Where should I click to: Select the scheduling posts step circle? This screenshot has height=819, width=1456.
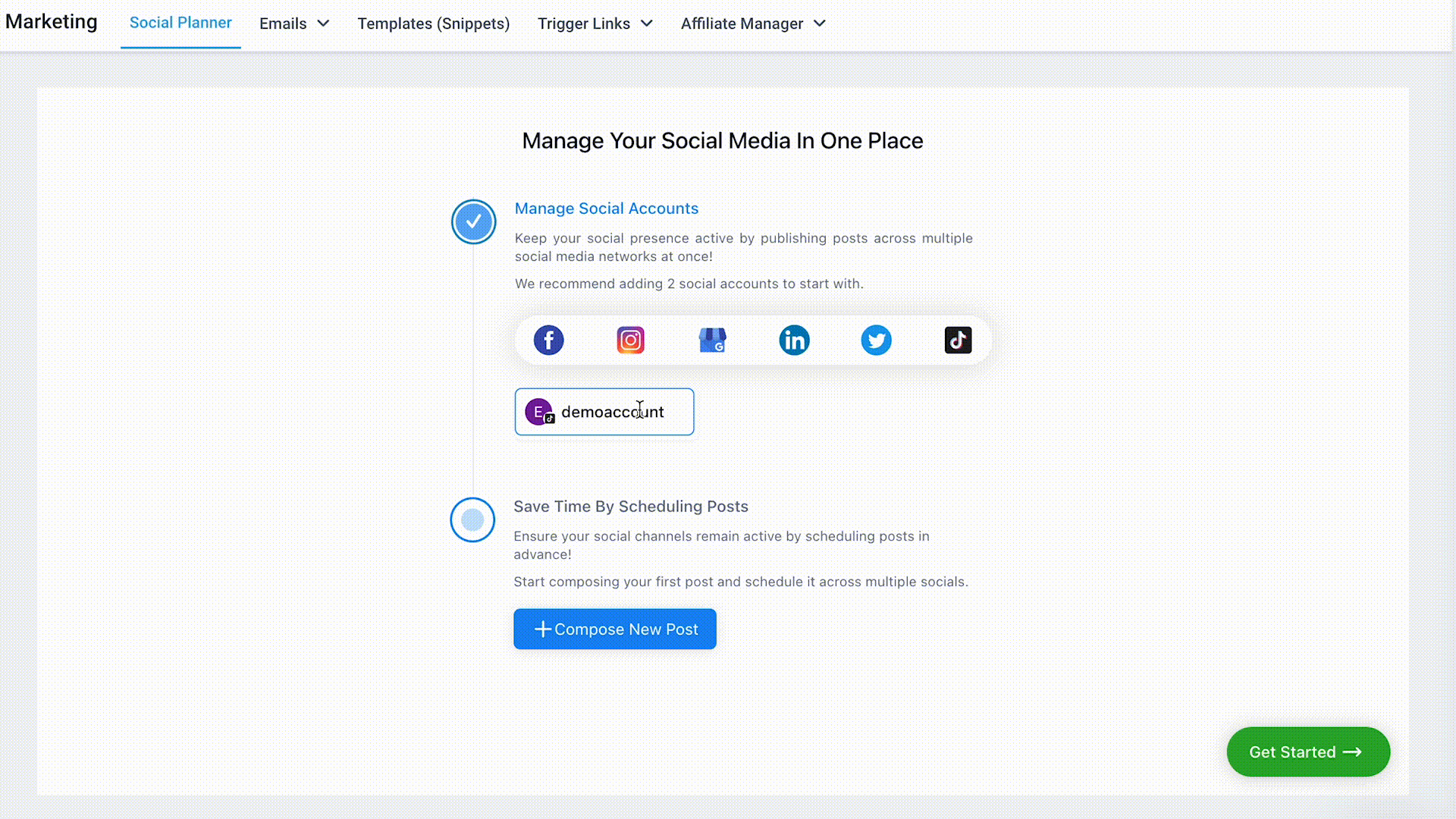[472, 520]
